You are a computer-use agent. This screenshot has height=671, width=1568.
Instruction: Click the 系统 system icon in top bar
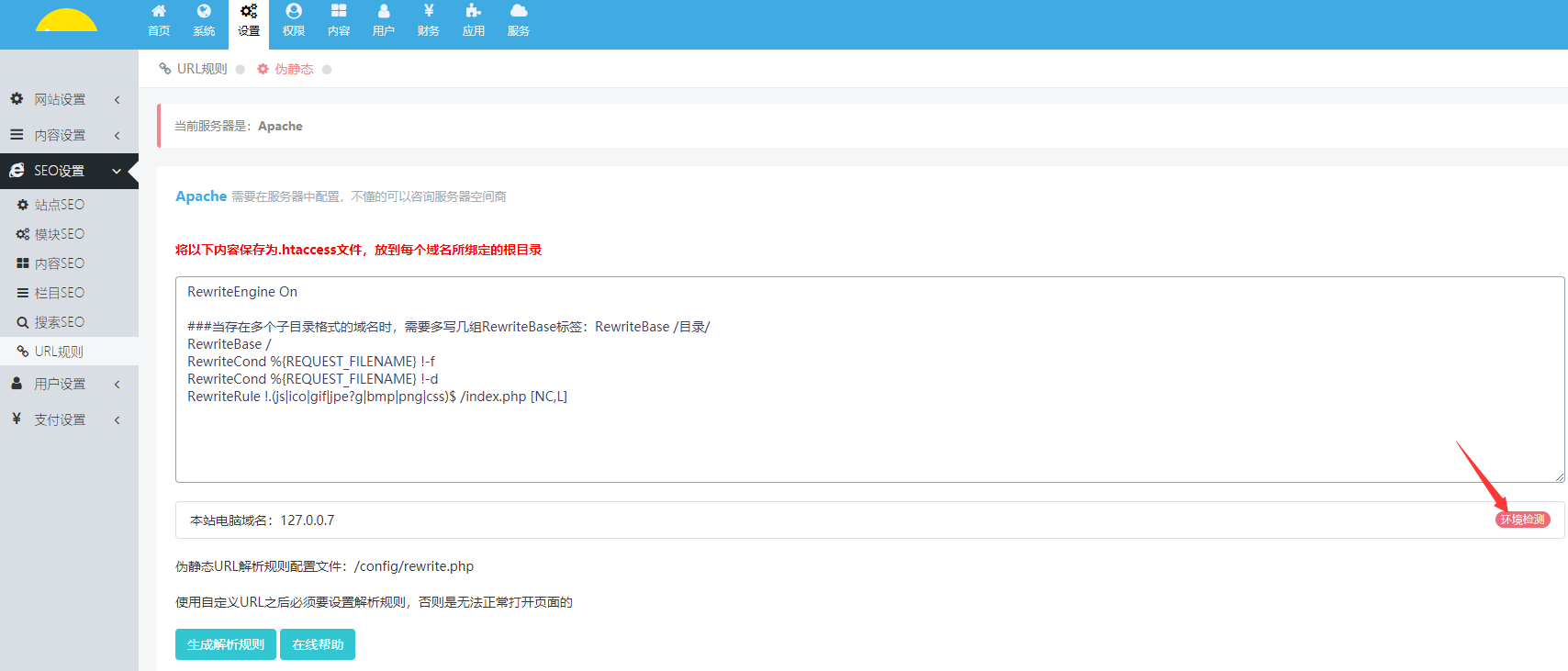point(204,20)
